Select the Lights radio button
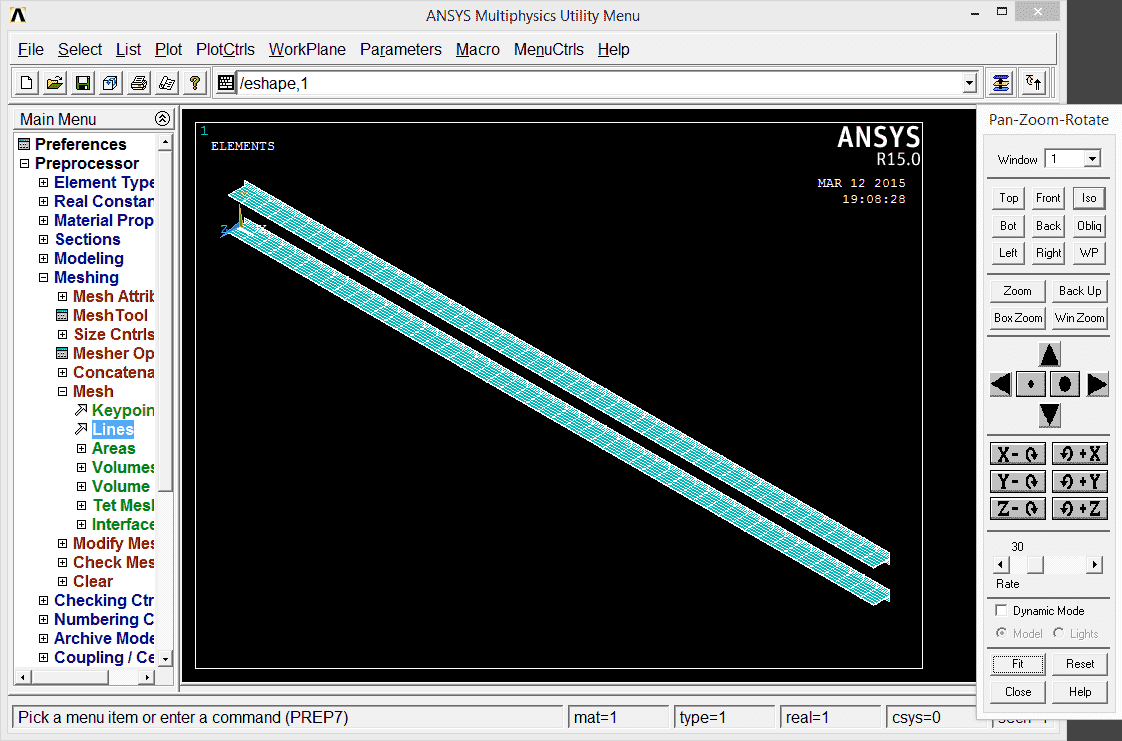1122x741 pixels. [x=1058, y=633]
